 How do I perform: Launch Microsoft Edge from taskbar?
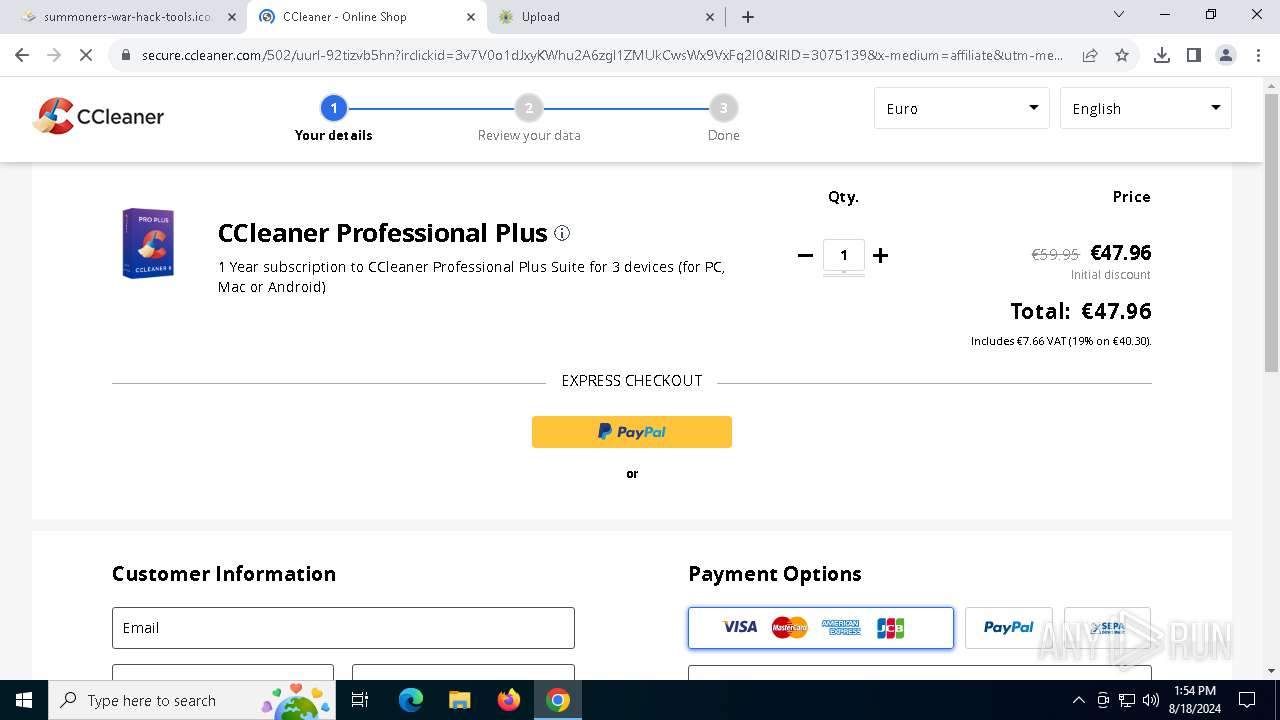411,700
